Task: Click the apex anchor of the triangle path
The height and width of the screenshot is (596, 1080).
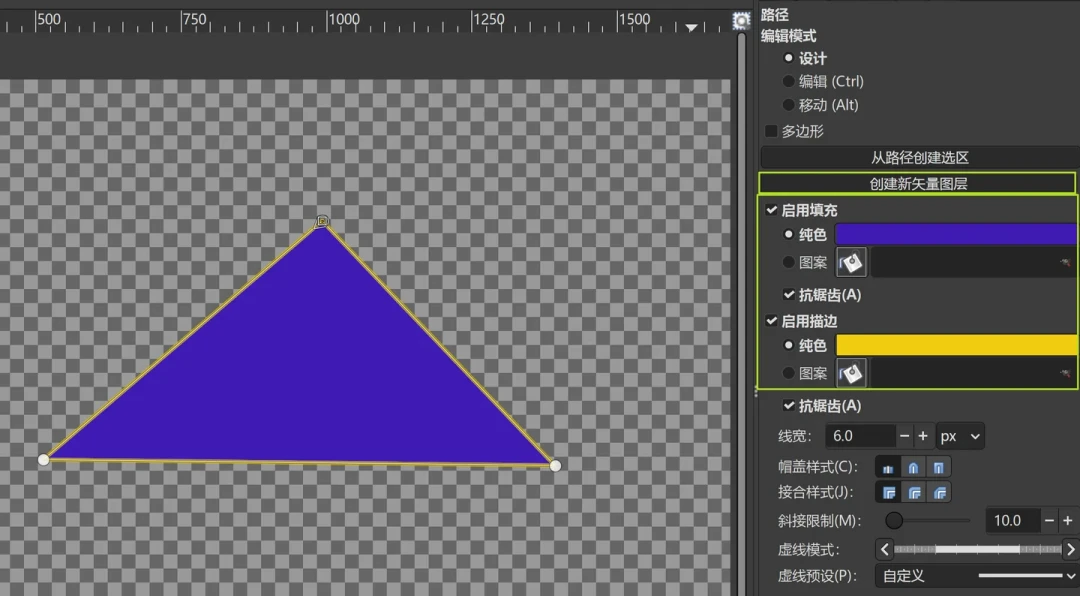Action: (322, 221)
